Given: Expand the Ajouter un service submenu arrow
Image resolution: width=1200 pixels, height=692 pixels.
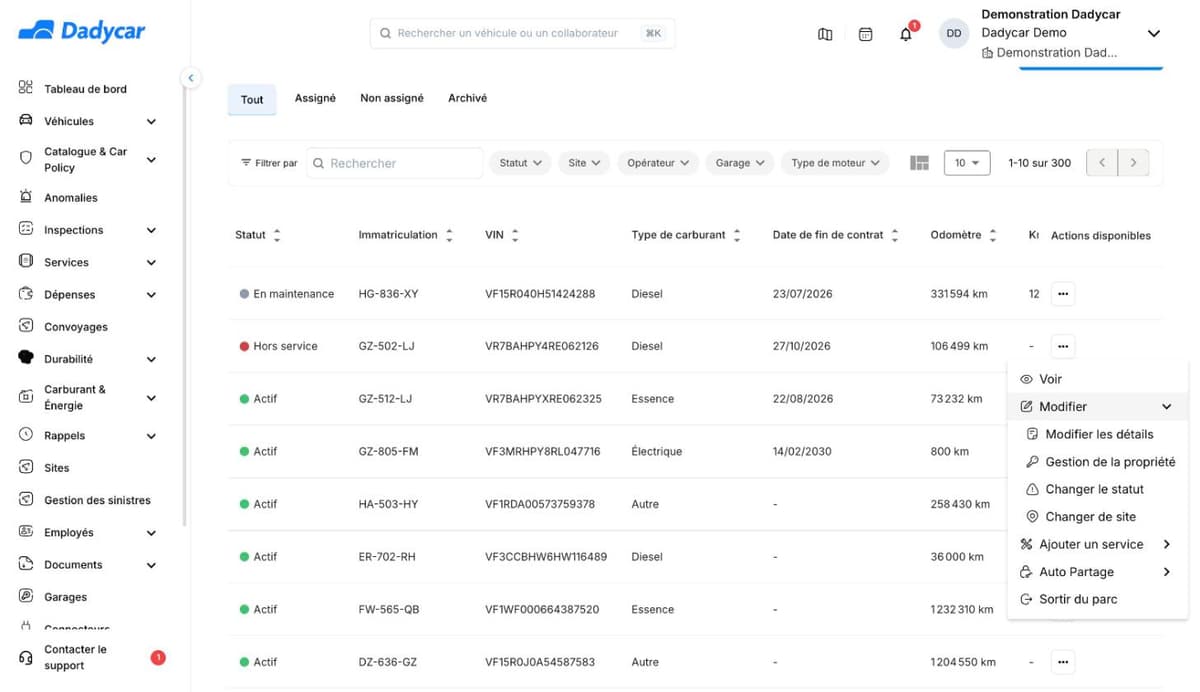Looking at the screenshot, I should [x=1167, y=544].
